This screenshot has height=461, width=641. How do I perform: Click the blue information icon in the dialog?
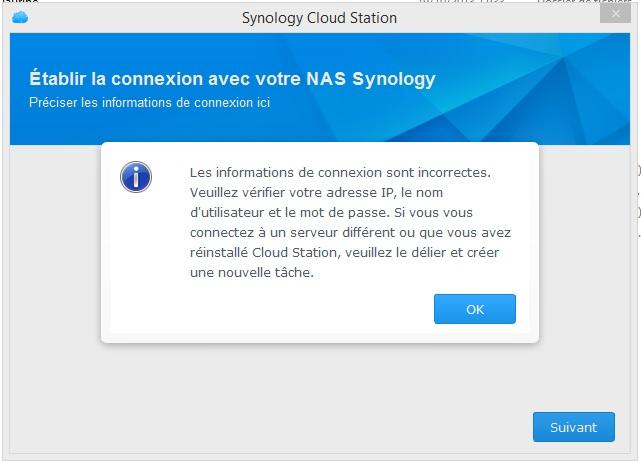pos(136,177)
